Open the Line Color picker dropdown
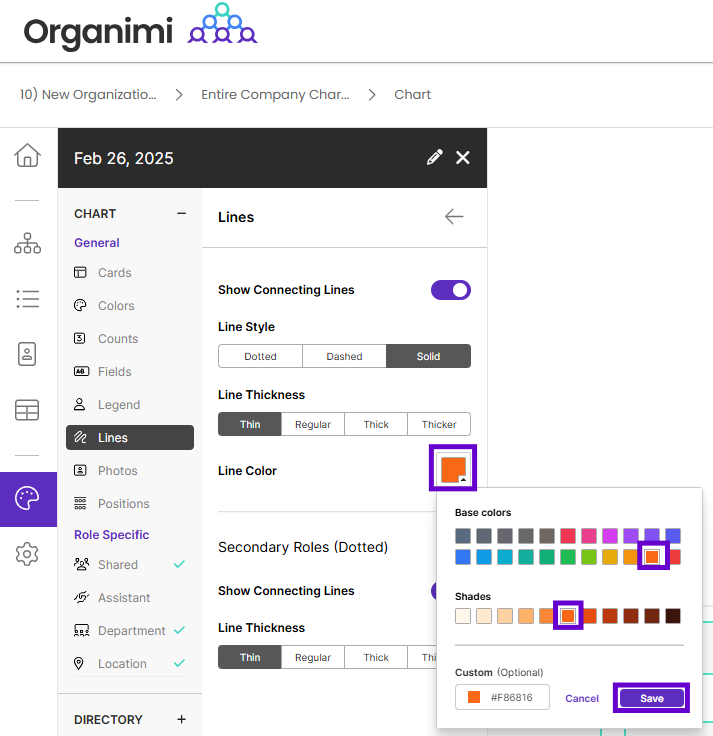 coord(453,468)
